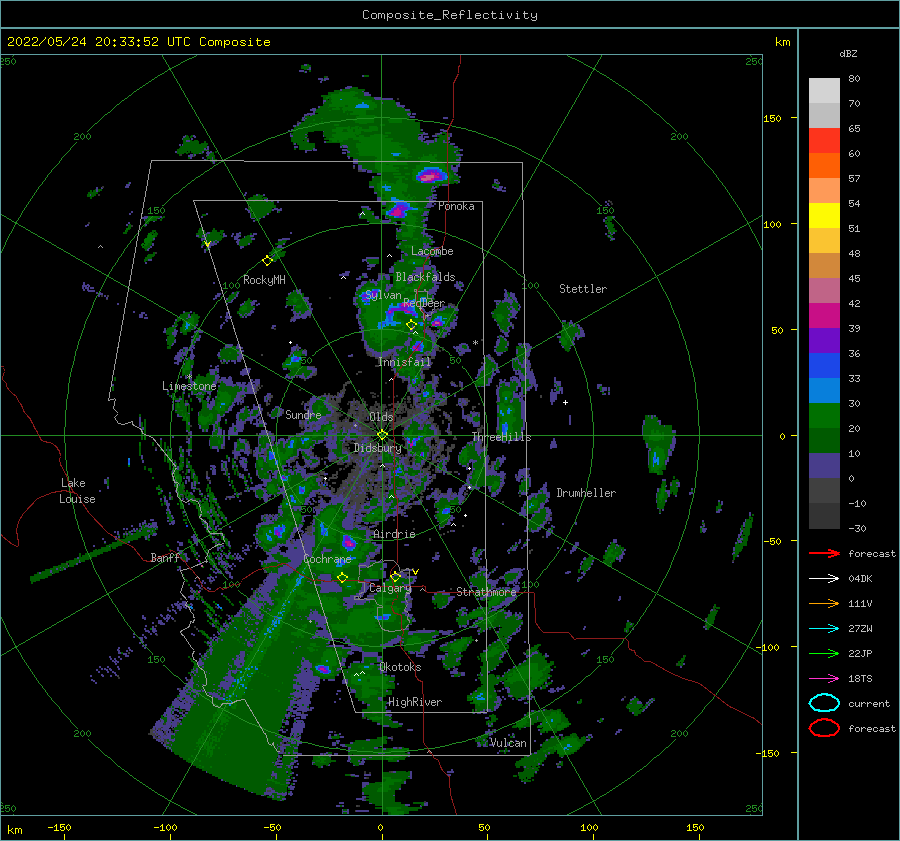
Task: Click the magenta 18TS arrow icon
Action: coord(824,679)
